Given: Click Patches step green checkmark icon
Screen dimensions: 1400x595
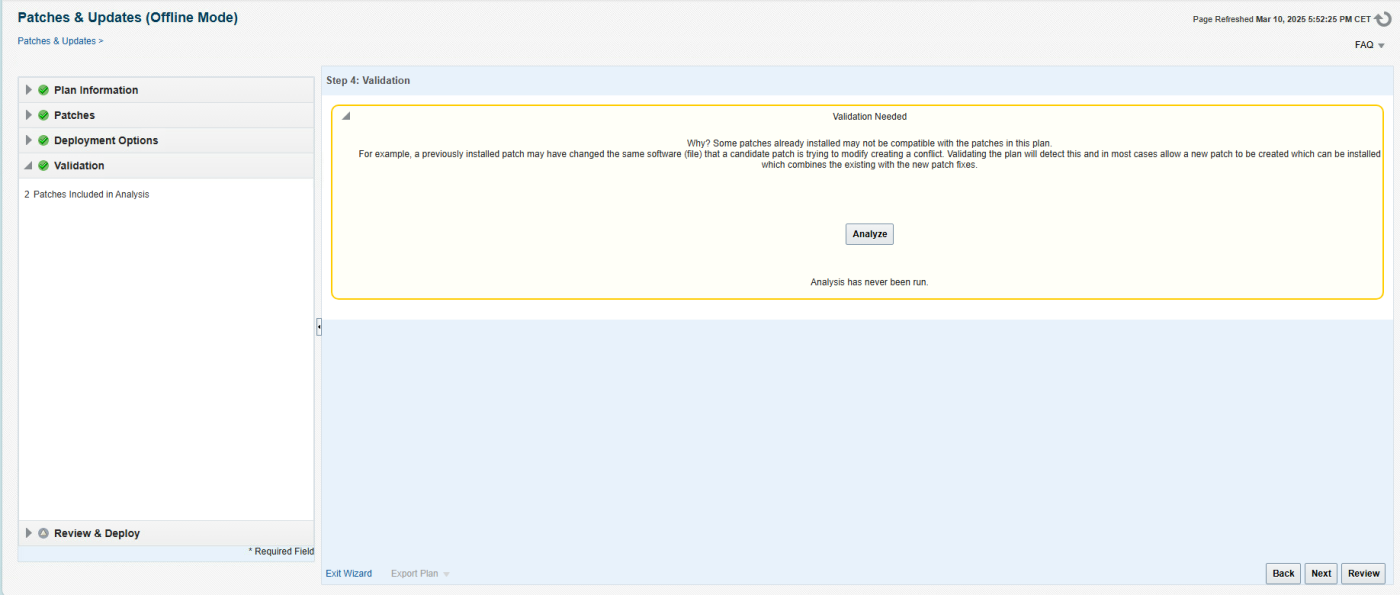Looking at the screenshot, I should coord(44,115).
